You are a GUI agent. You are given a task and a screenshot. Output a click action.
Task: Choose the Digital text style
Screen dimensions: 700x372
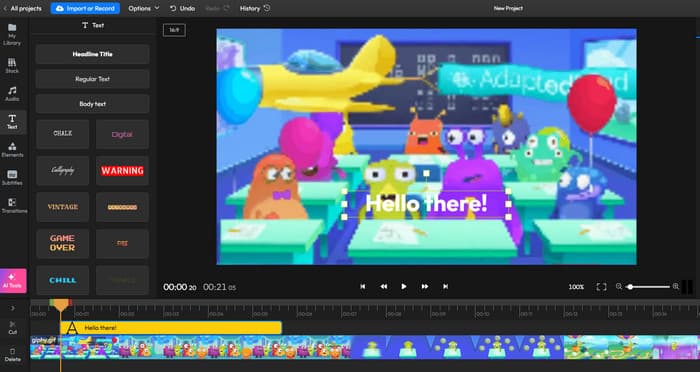click(122, 134)
